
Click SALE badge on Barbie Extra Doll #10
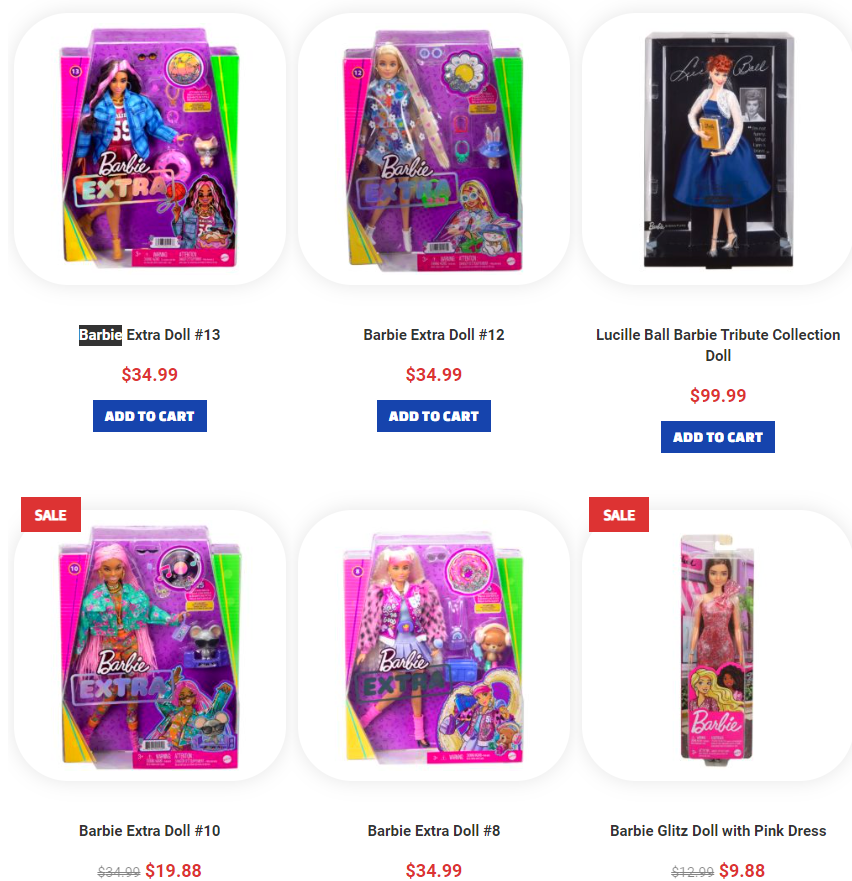tap(51, 515)
